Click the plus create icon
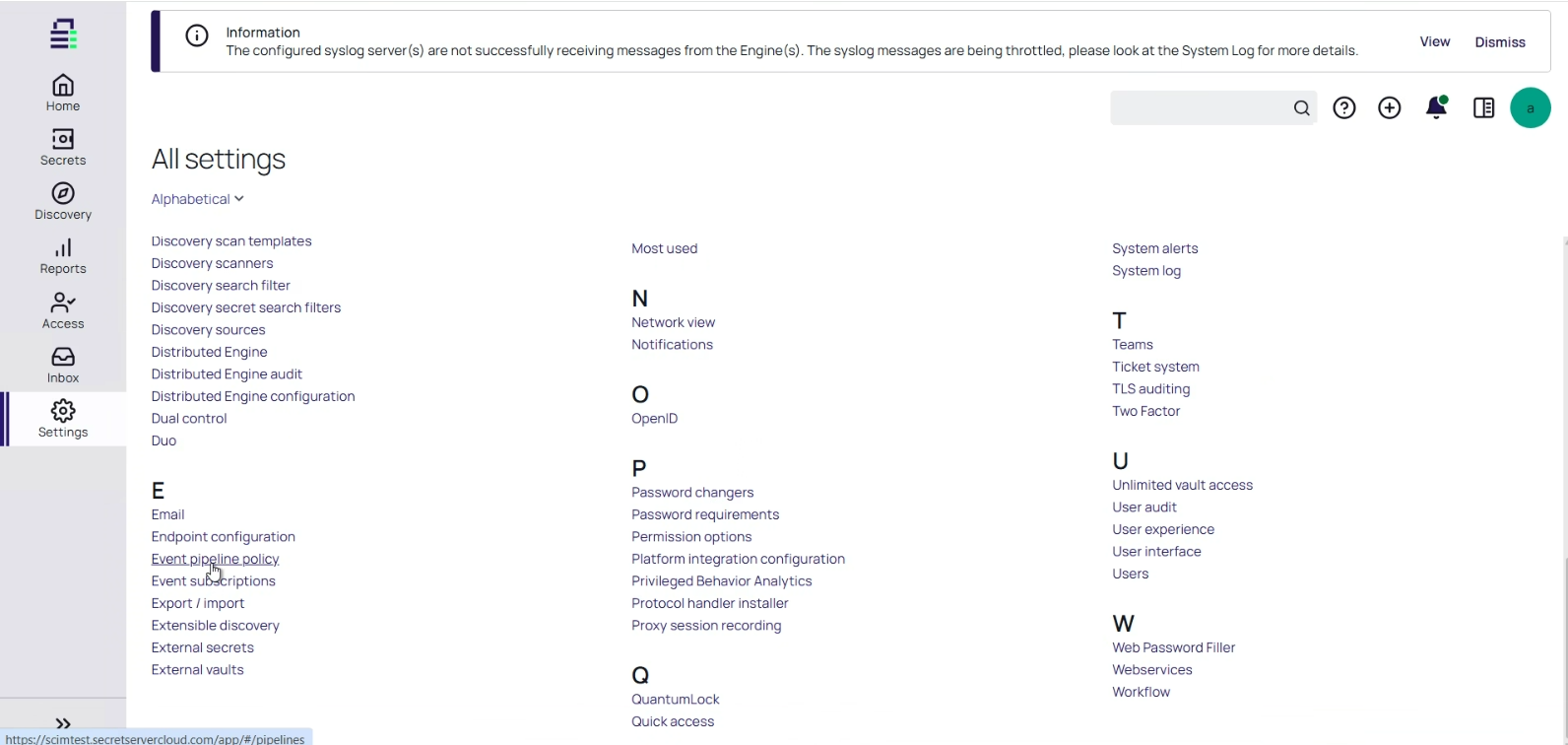This screenshot has width=1568, height=745. tap(1390, 108)
